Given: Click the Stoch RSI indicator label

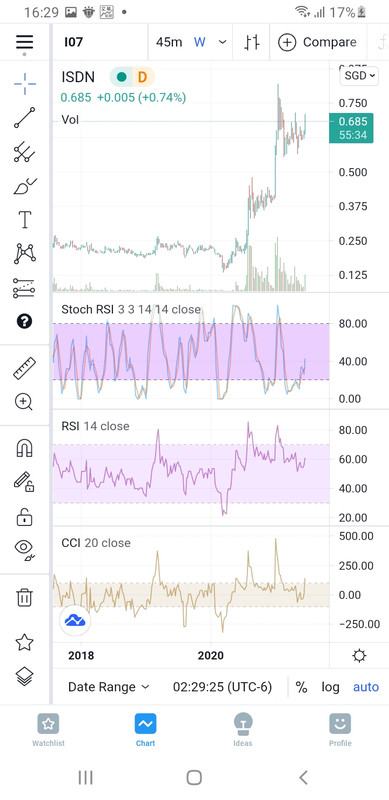Looking at the screenshot, I should (131, 309).
